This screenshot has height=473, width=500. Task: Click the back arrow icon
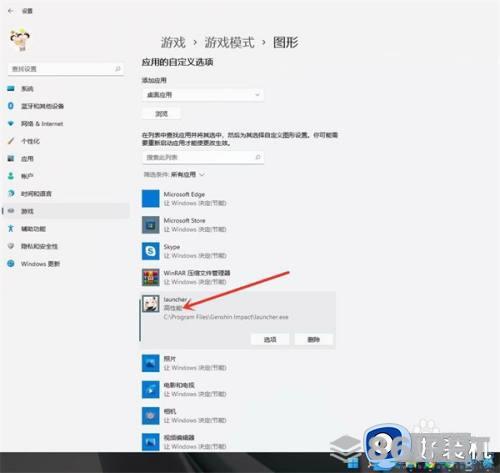point(11,11)
